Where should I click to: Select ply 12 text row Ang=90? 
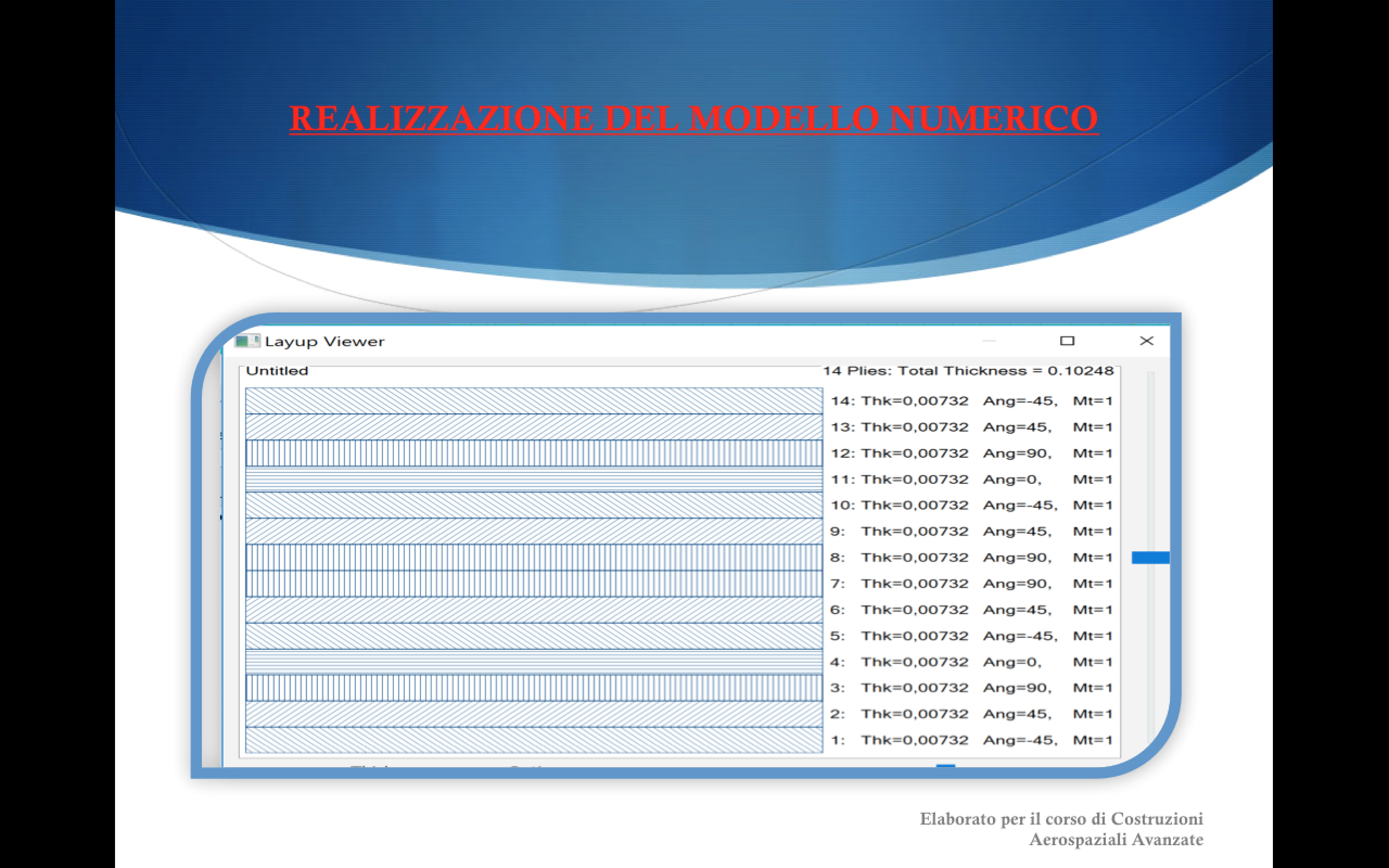tap(972, 453)
